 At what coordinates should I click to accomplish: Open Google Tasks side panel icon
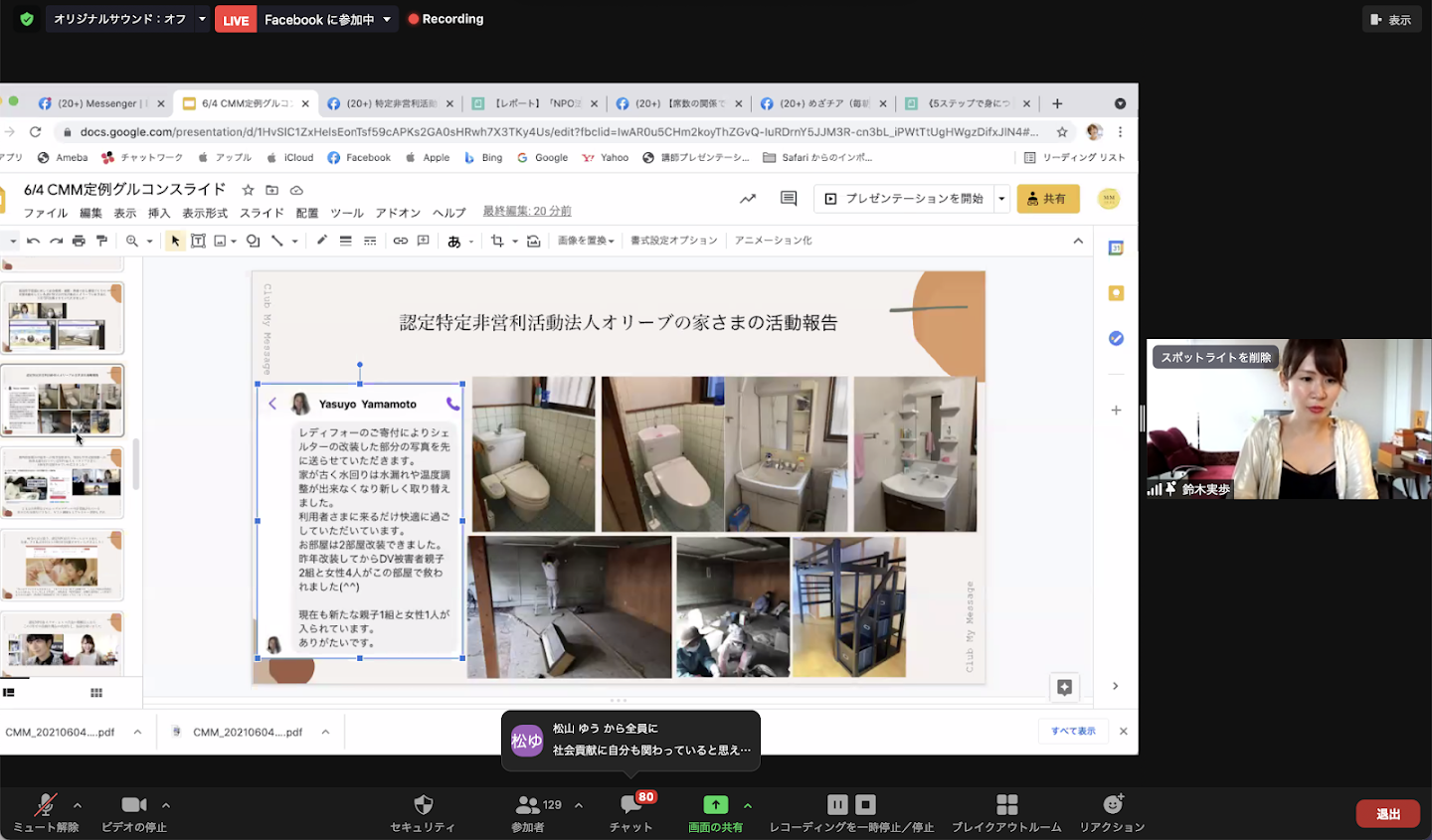1116,339
